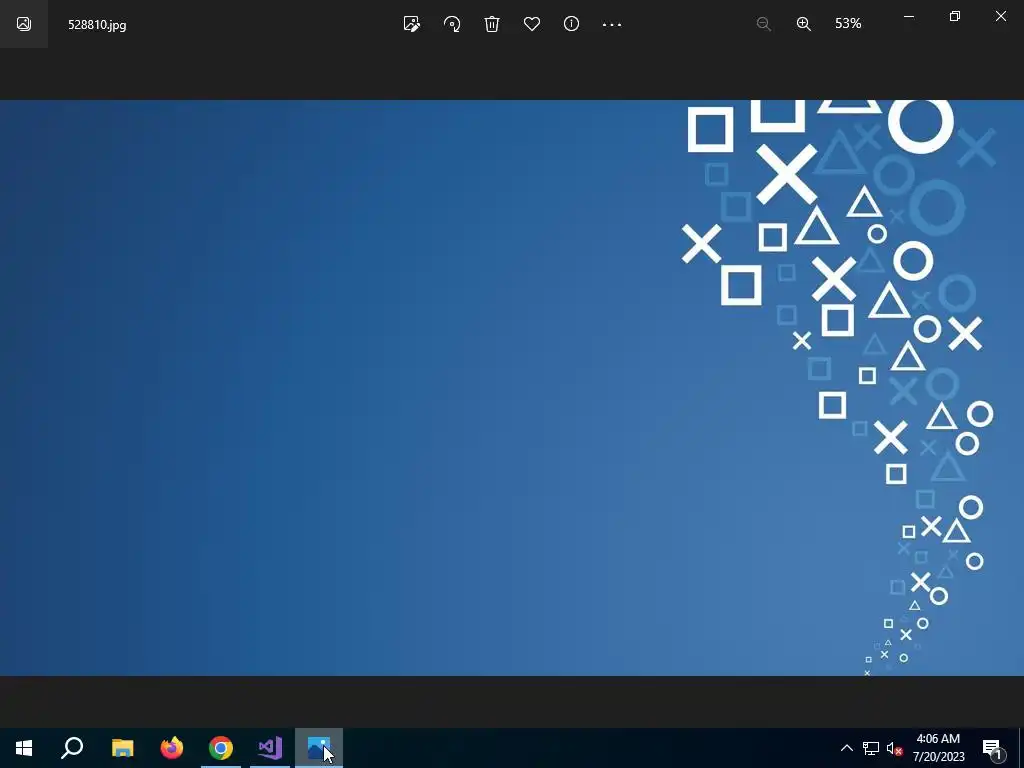Open the photo collection icon
The height and width of the screenshot is (768, 1024).
(24, 24)
